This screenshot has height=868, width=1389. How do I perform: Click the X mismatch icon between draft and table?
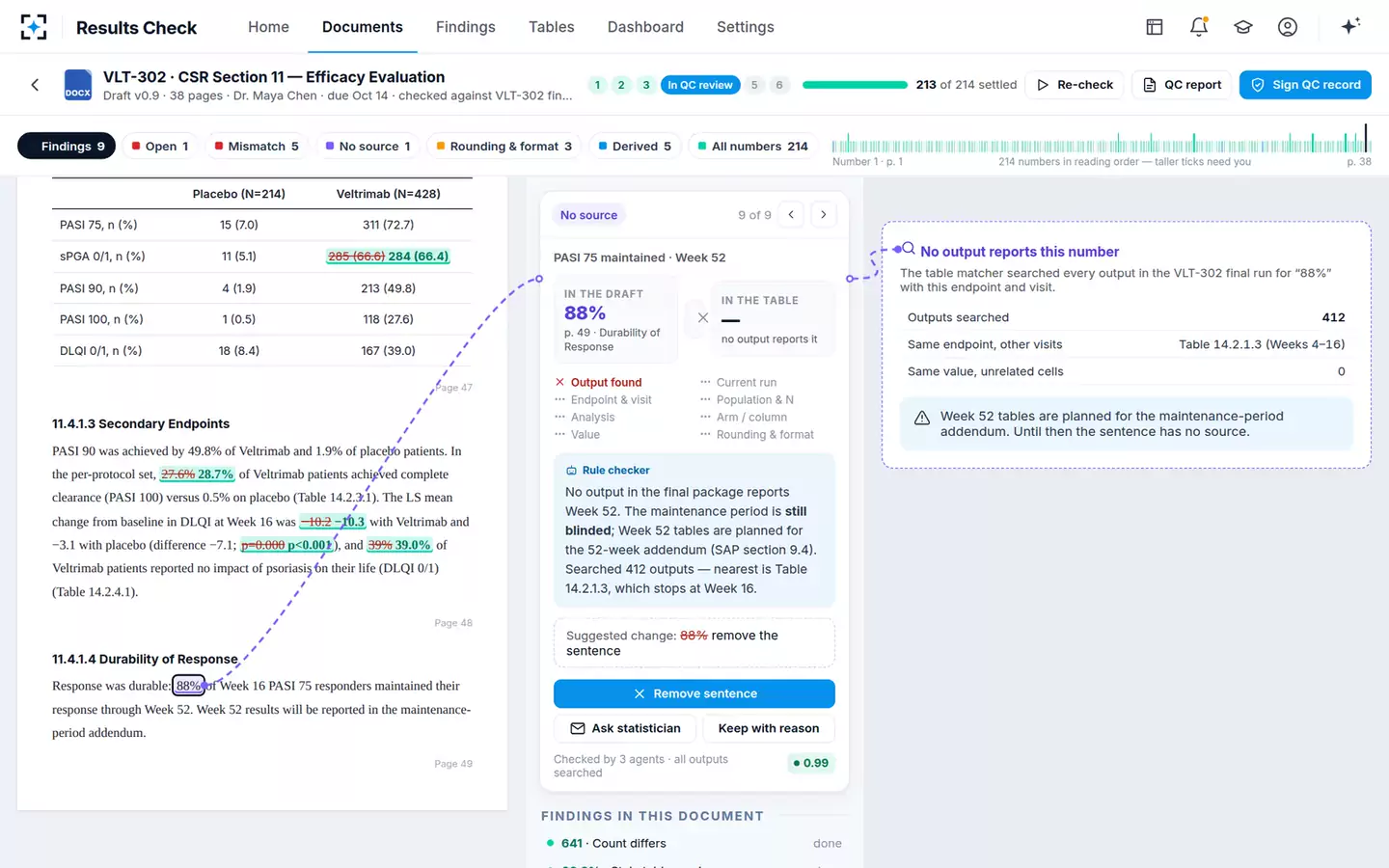[703, 317]
